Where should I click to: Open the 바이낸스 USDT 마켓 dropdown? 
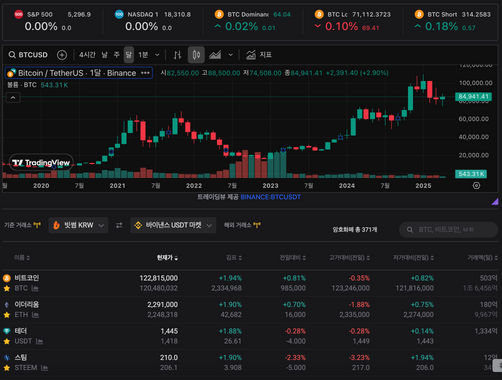click(173, 225)
